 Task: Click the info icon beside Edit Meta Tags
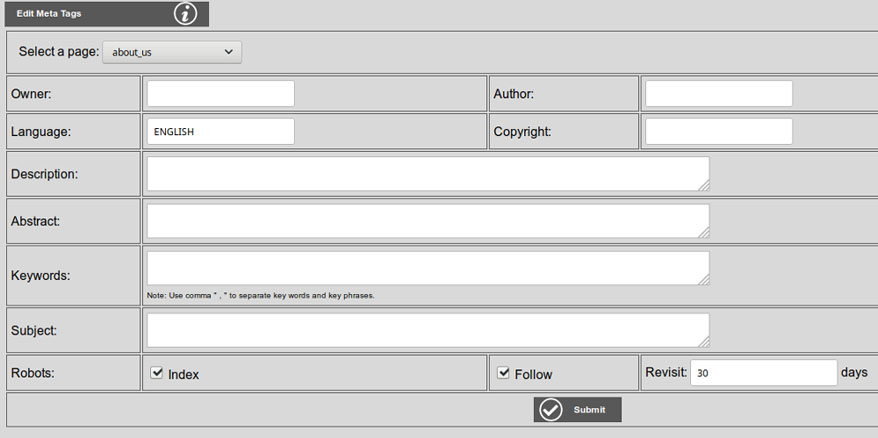186,14
